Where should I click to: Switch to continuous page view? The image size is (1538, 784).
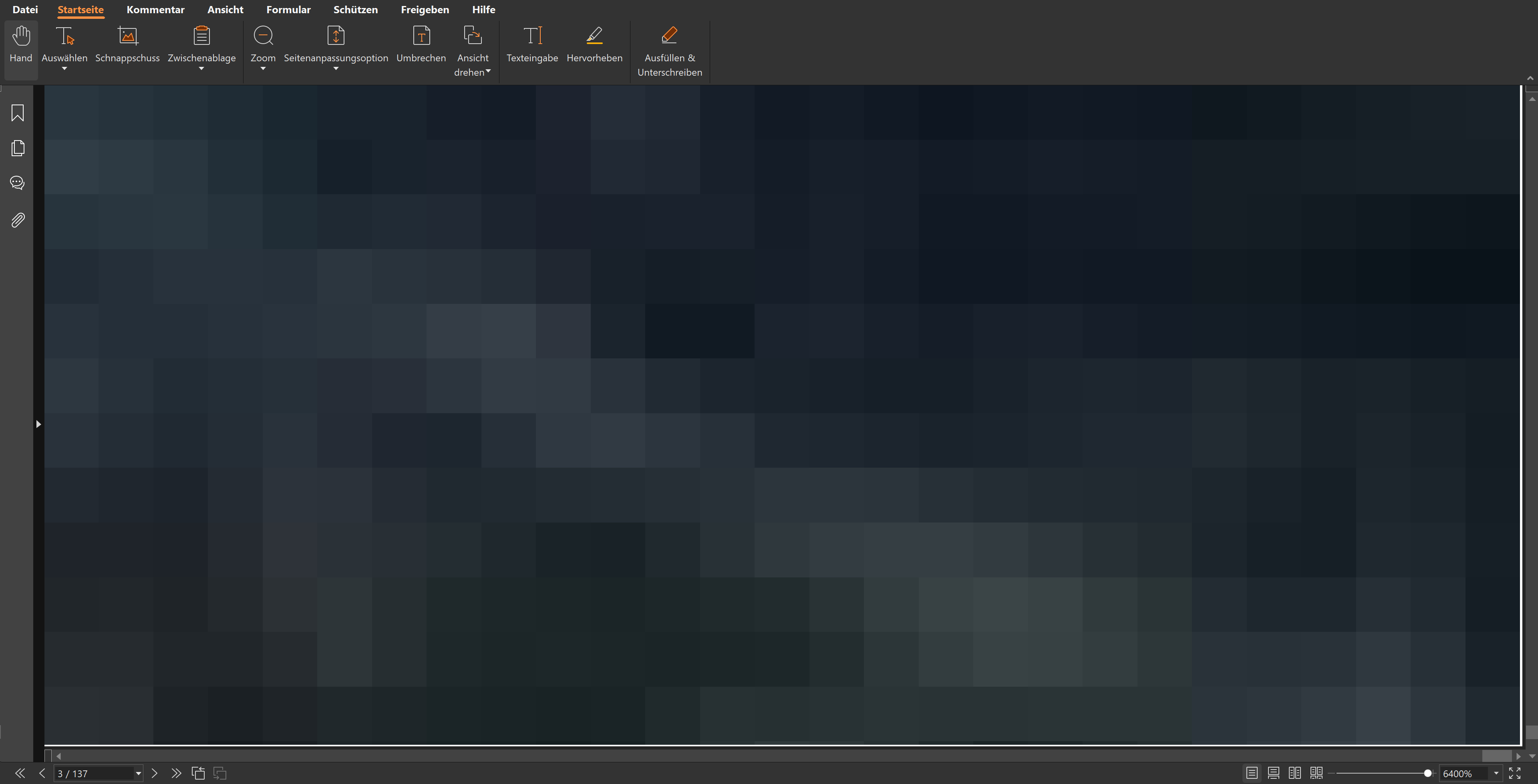(x=1274, y=773)
